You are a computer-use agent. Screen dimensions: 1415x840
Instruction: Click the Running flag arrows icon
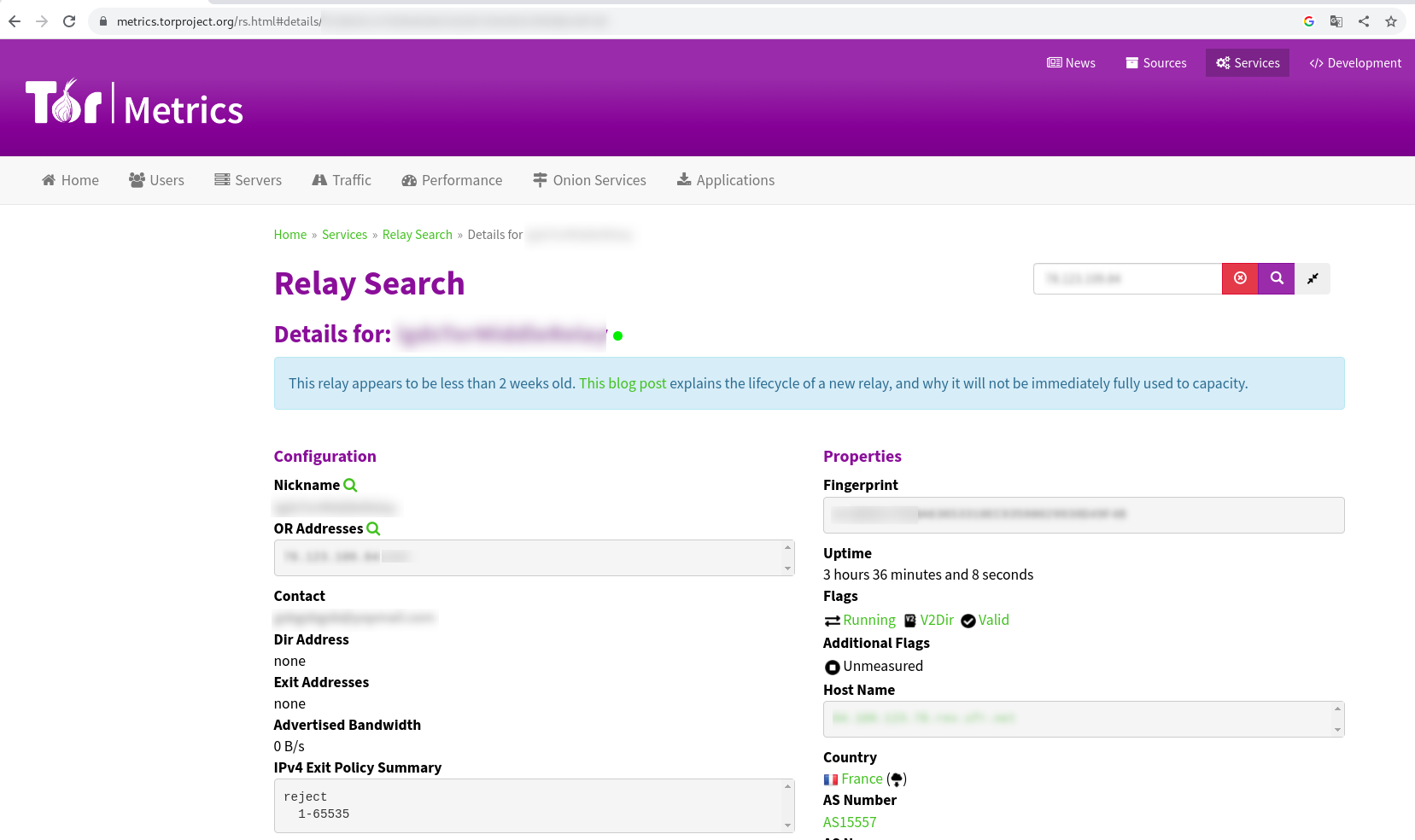point(832,620)
